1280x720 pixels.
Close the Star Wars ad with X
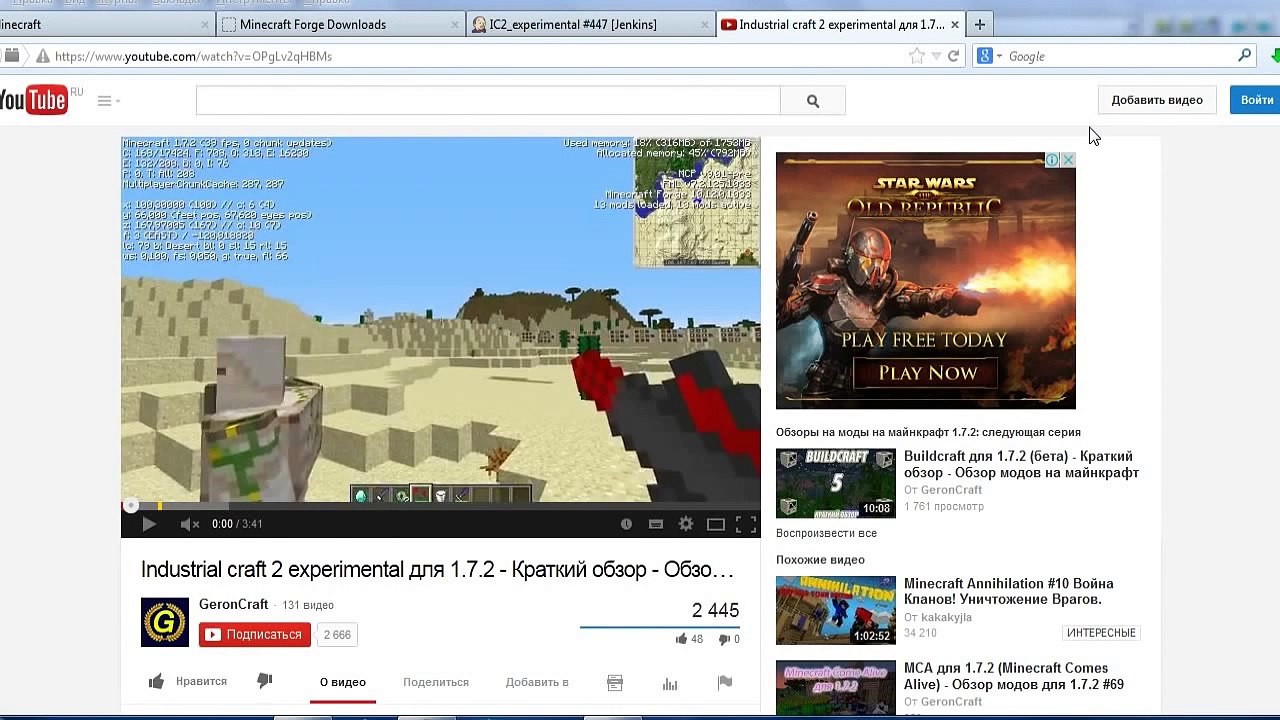click(x=1068, y=160)
